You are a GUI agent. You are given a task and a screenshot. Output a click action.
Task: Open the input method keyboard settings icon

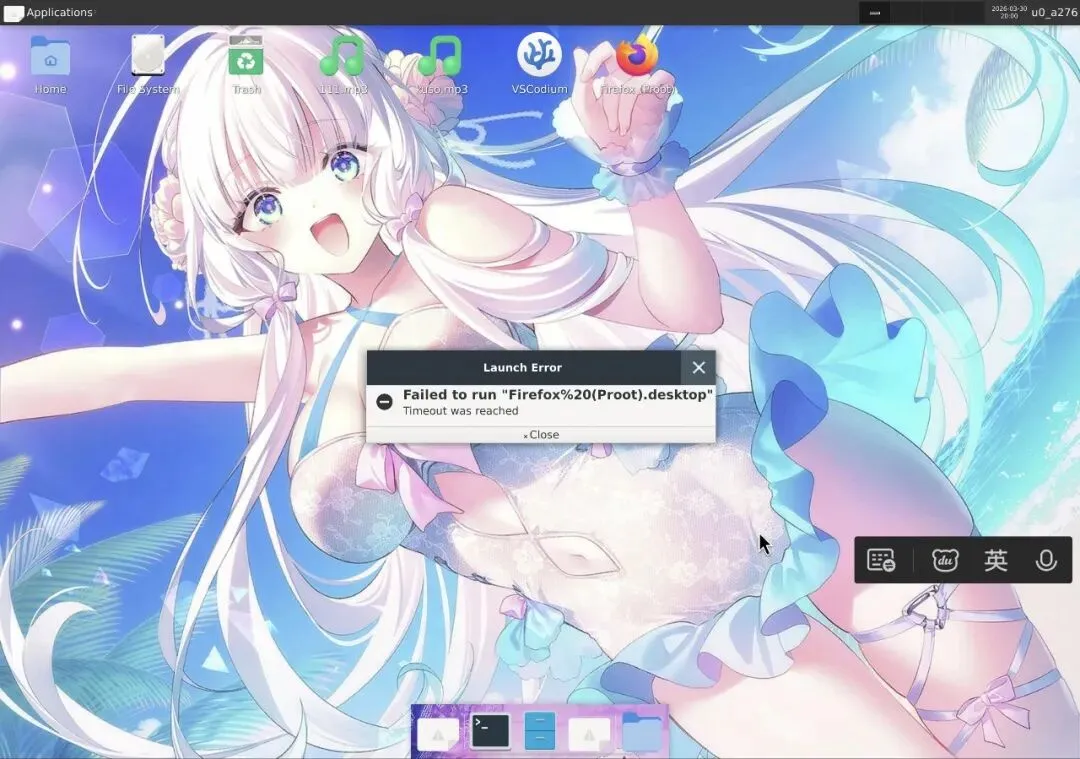coord(881,561)
